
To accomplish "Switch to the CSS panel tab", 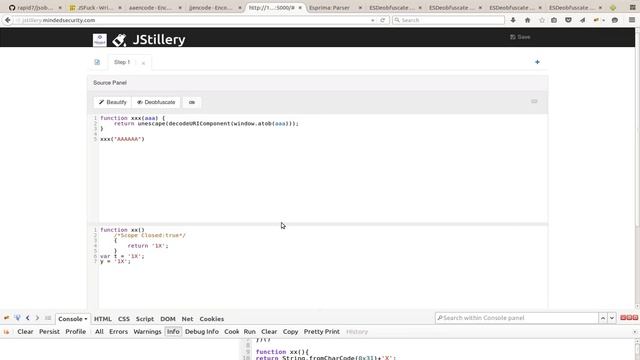I will pyautogui.click(x=124, y=319).
